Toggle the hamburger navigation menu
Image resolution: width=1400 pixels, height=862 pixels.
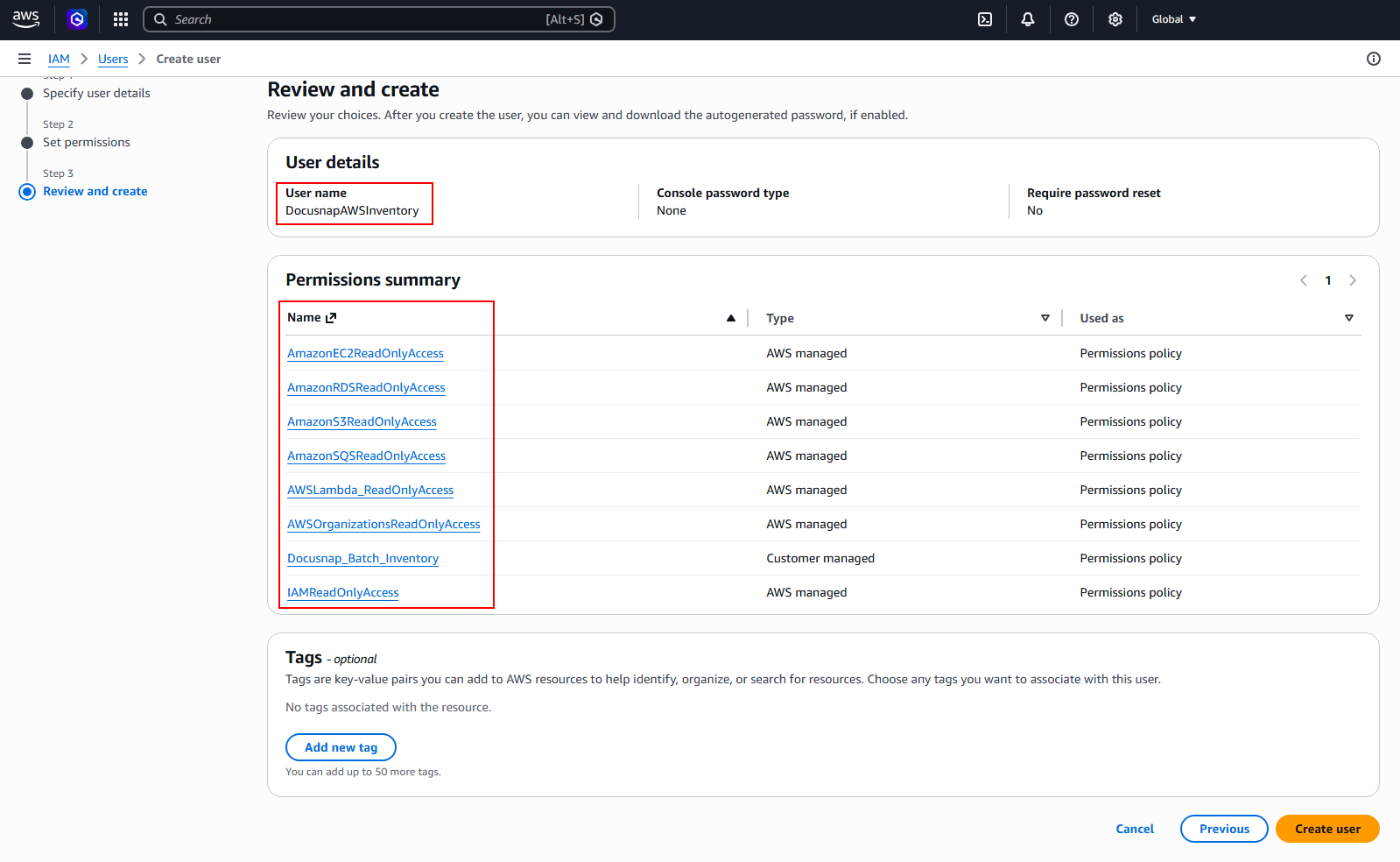(25, 59)
